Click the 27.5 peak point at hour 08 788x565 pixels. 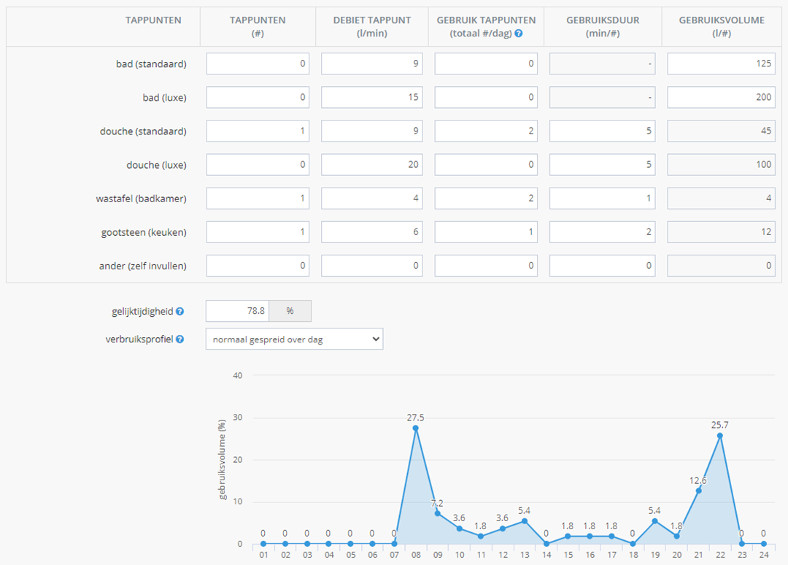(415, 428)
